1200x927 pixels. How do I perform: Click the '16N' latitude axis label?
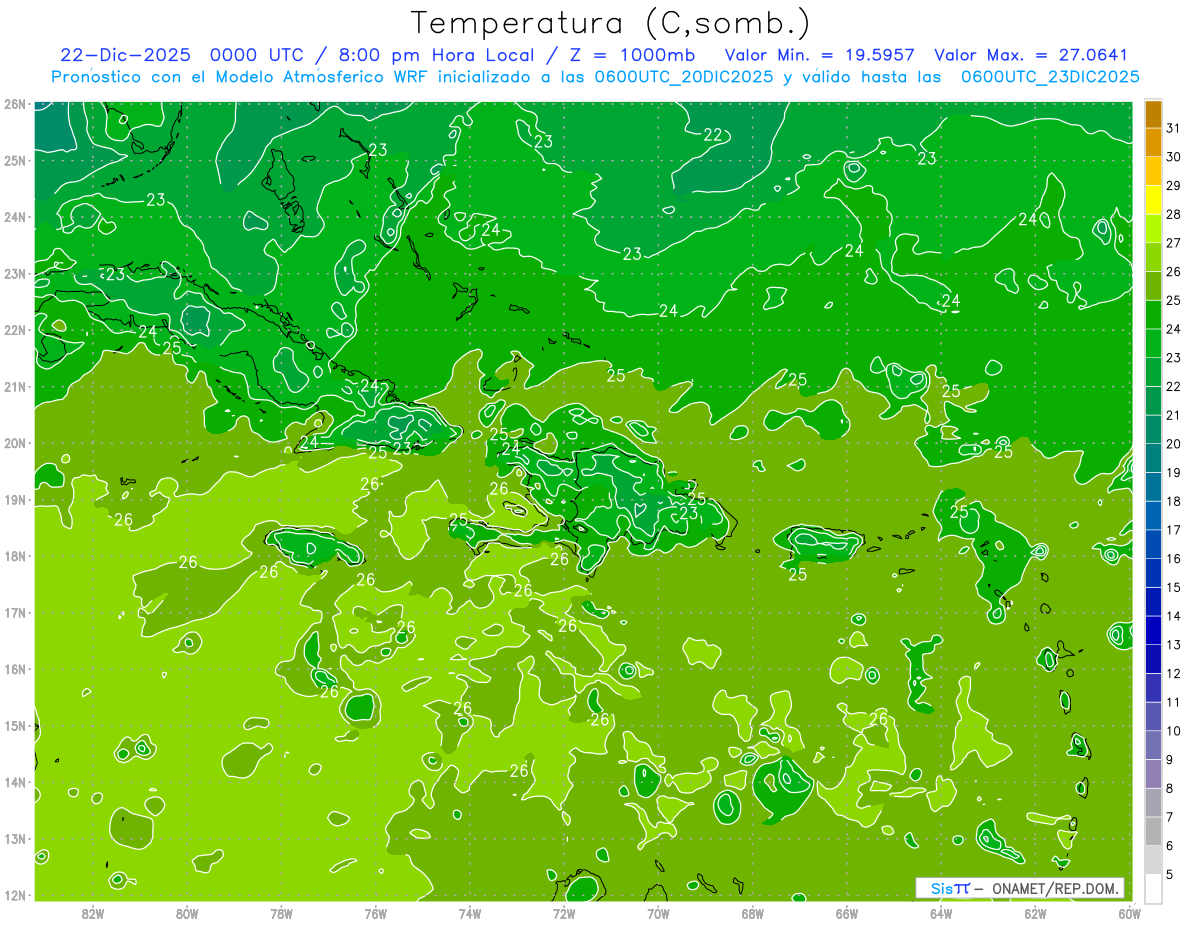(14, 669)
